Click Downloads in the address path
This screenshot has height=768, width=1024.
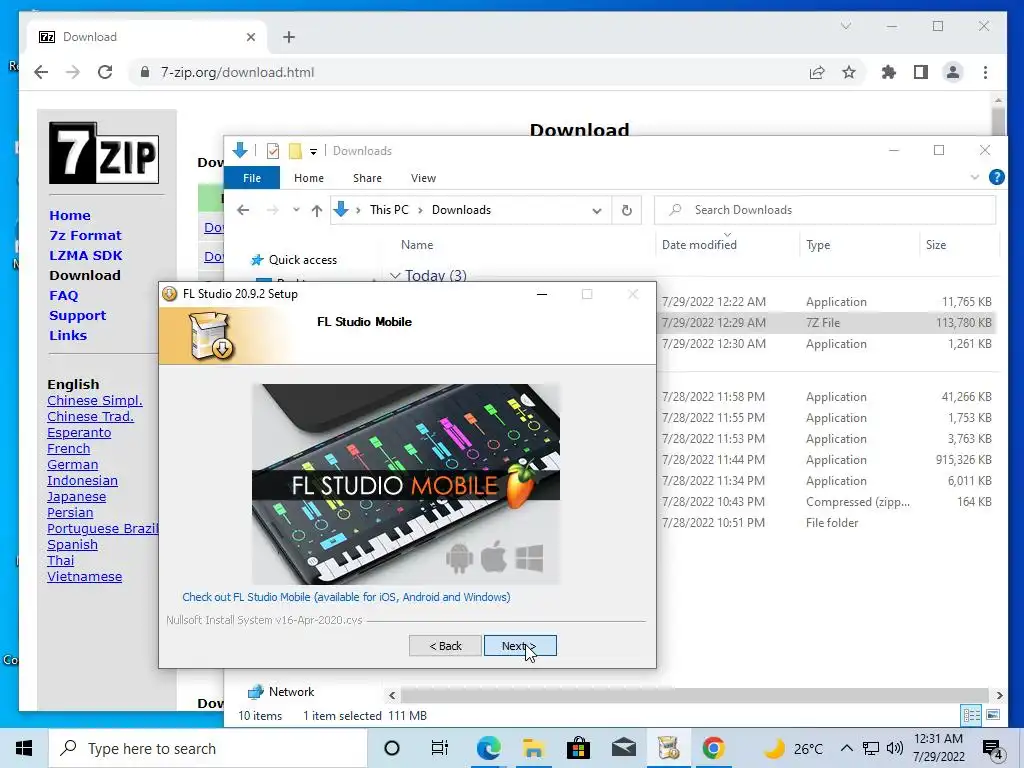tap(461, 210)
